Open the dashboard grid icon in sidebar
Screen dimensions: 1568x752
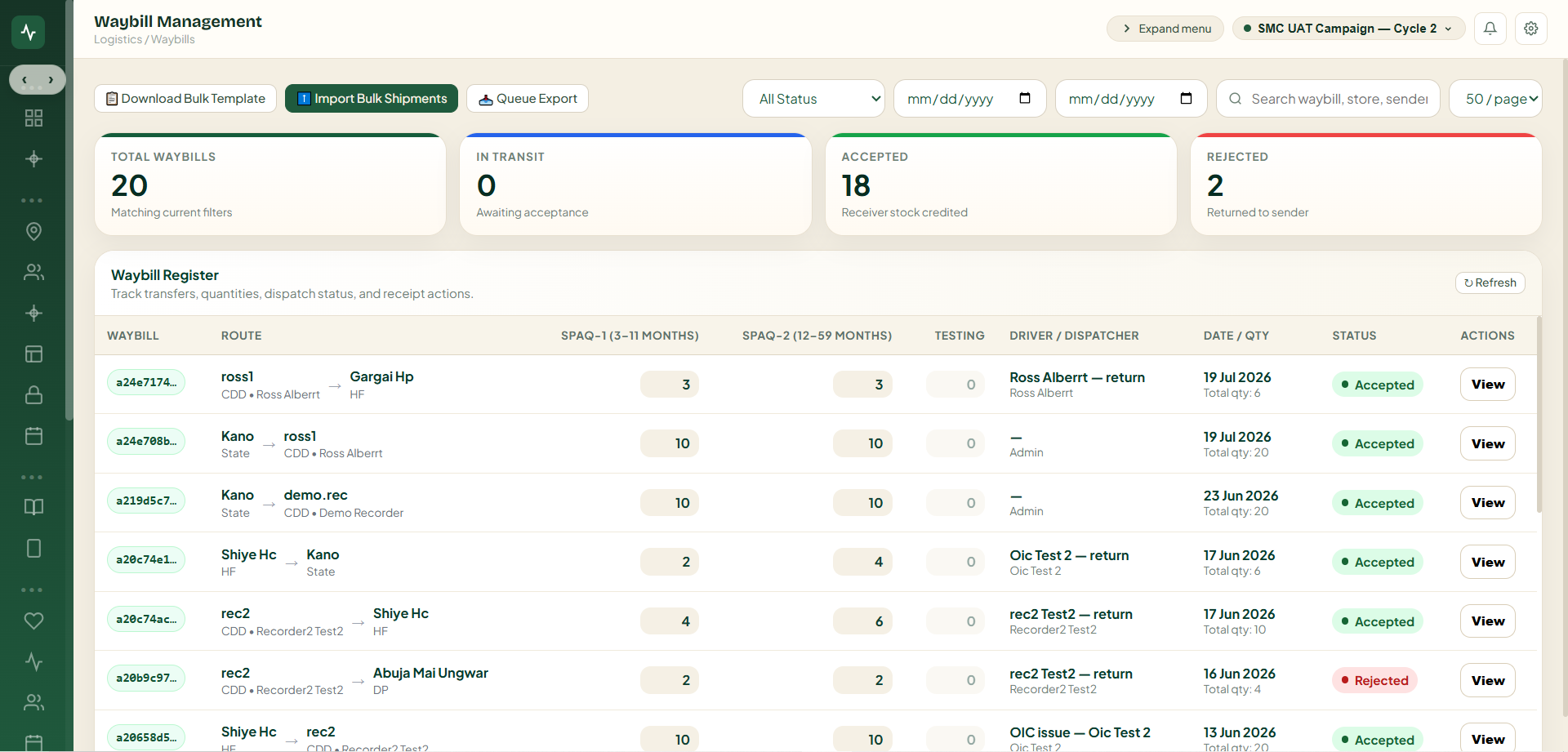33,118
